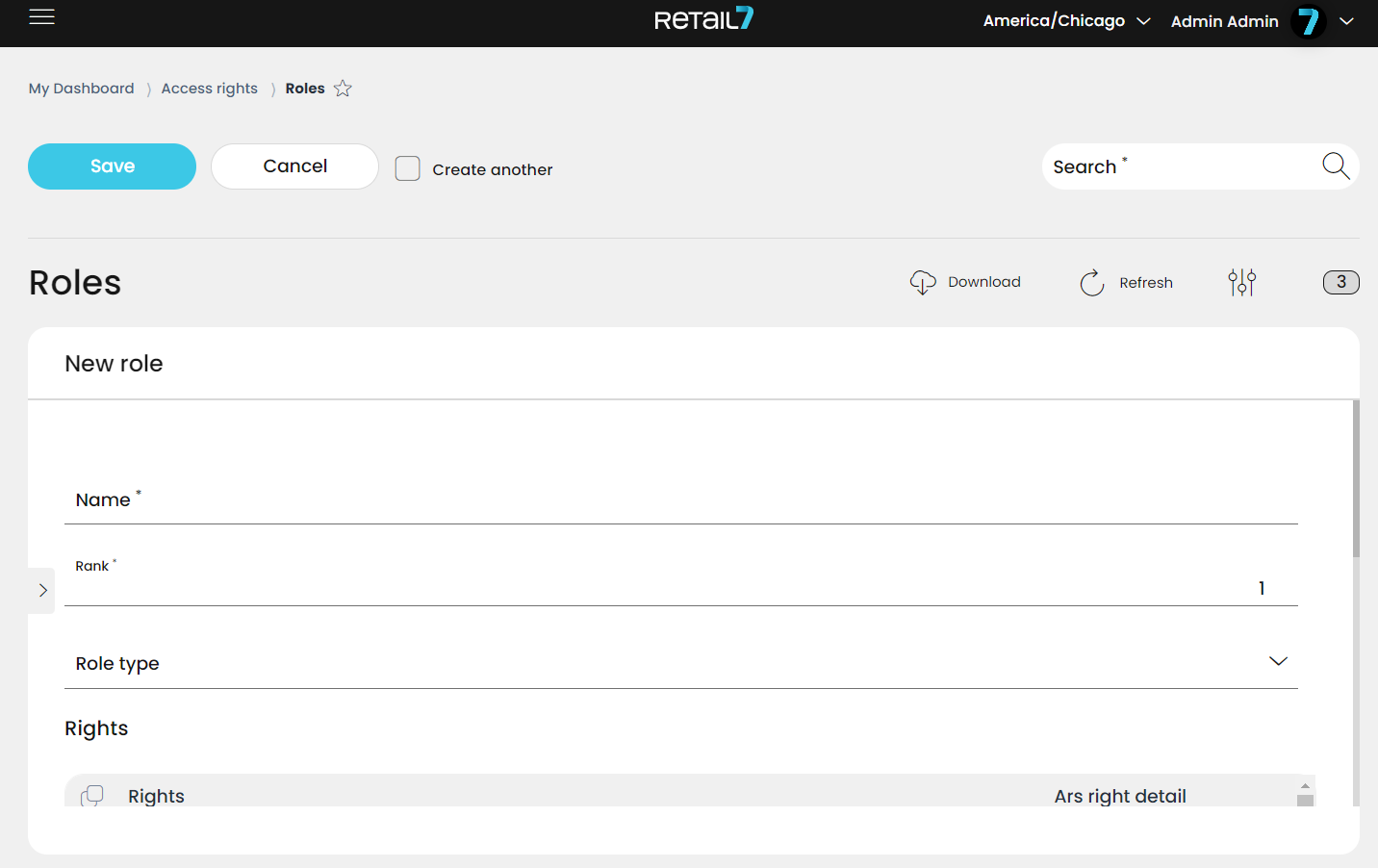This screenshot has height=868, width=1378.
Task: Open the America/Chicago timezone dropdown
Action: point(1066,21)
